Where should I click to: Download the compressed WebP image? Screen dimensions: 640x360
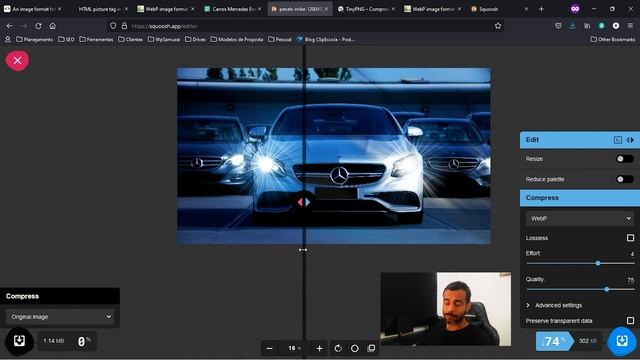point(622,341)
